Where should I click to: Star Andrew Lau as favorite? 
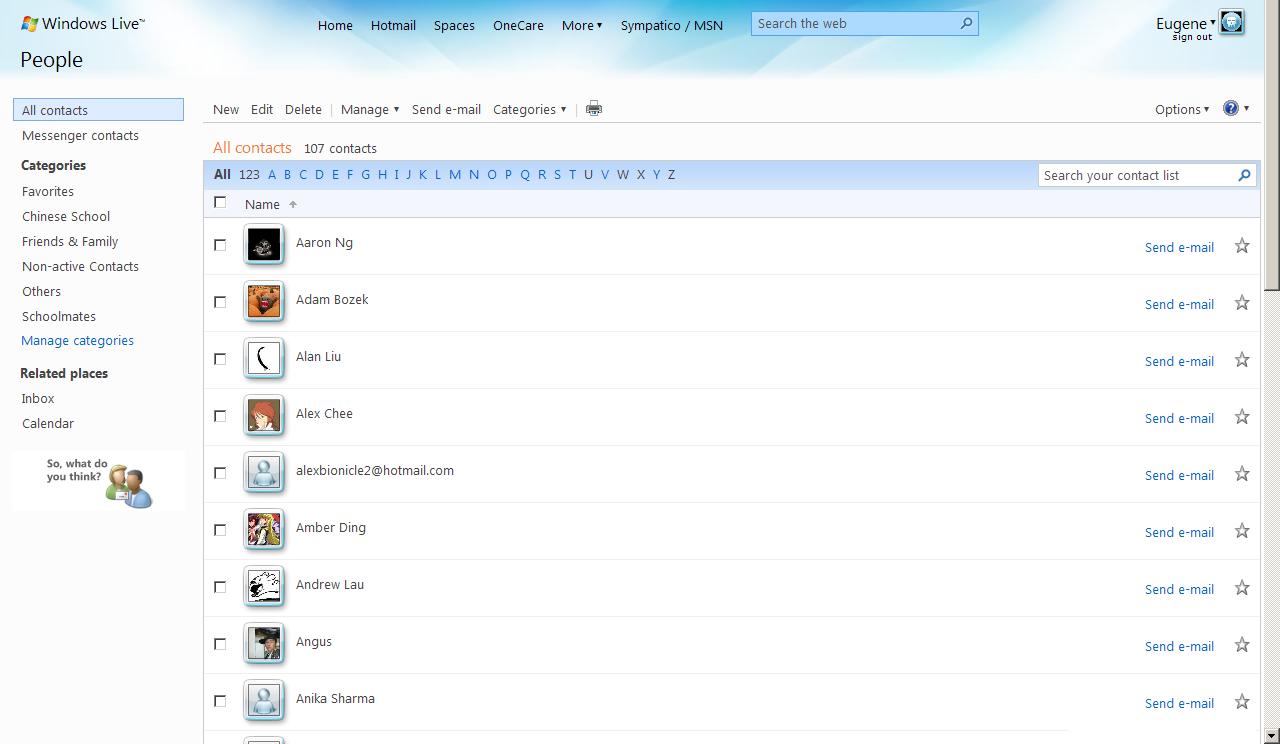(1242, 587)
